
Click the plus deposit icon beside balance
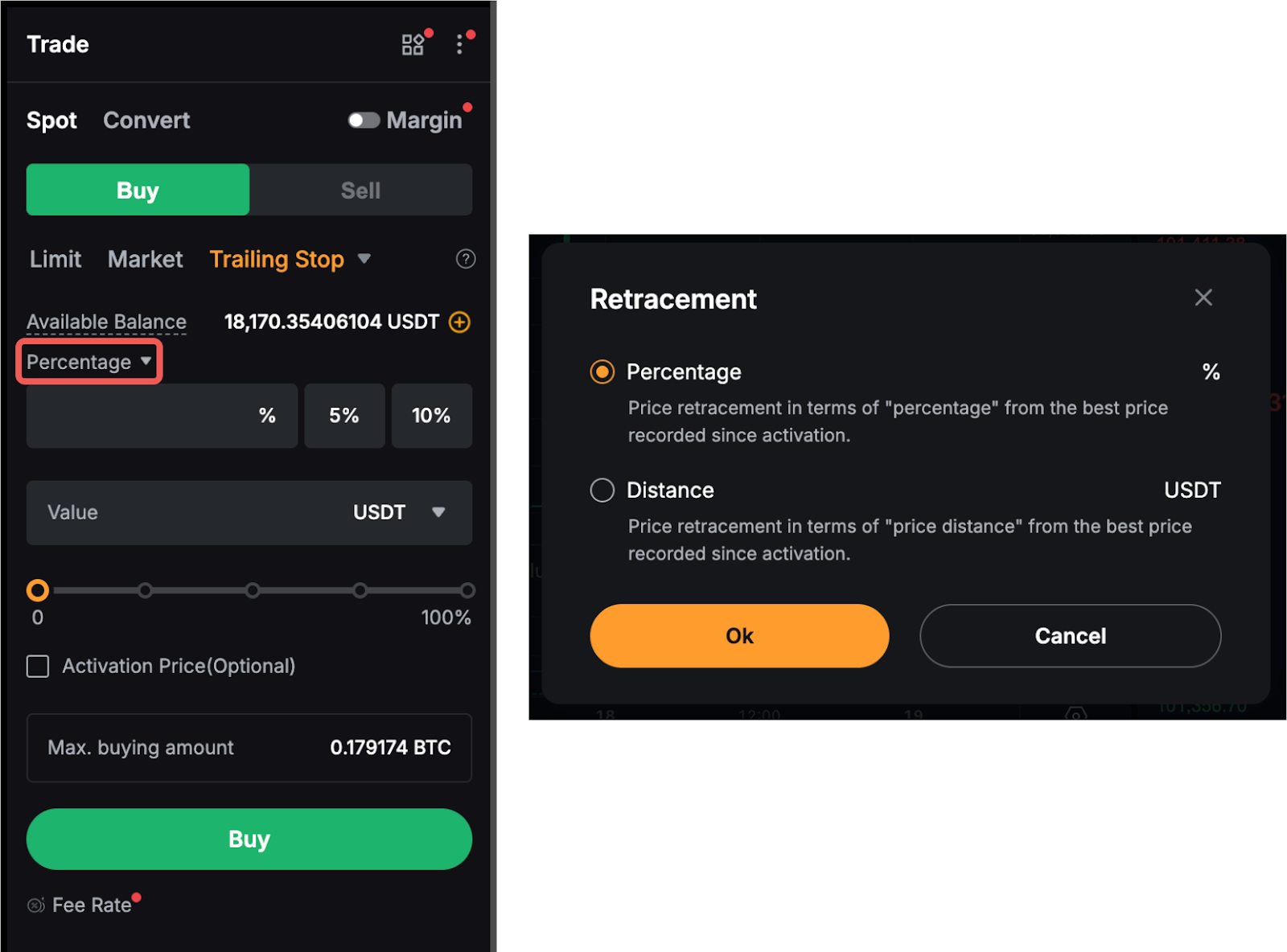(459, 322)
